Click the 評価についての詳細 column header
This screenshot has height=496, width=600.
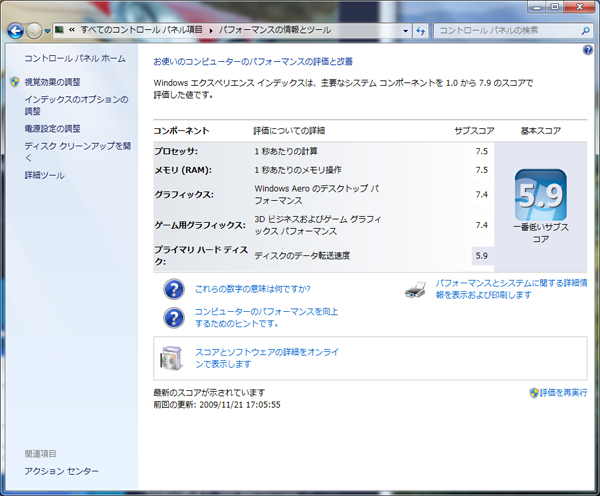[x=289, y=131]
